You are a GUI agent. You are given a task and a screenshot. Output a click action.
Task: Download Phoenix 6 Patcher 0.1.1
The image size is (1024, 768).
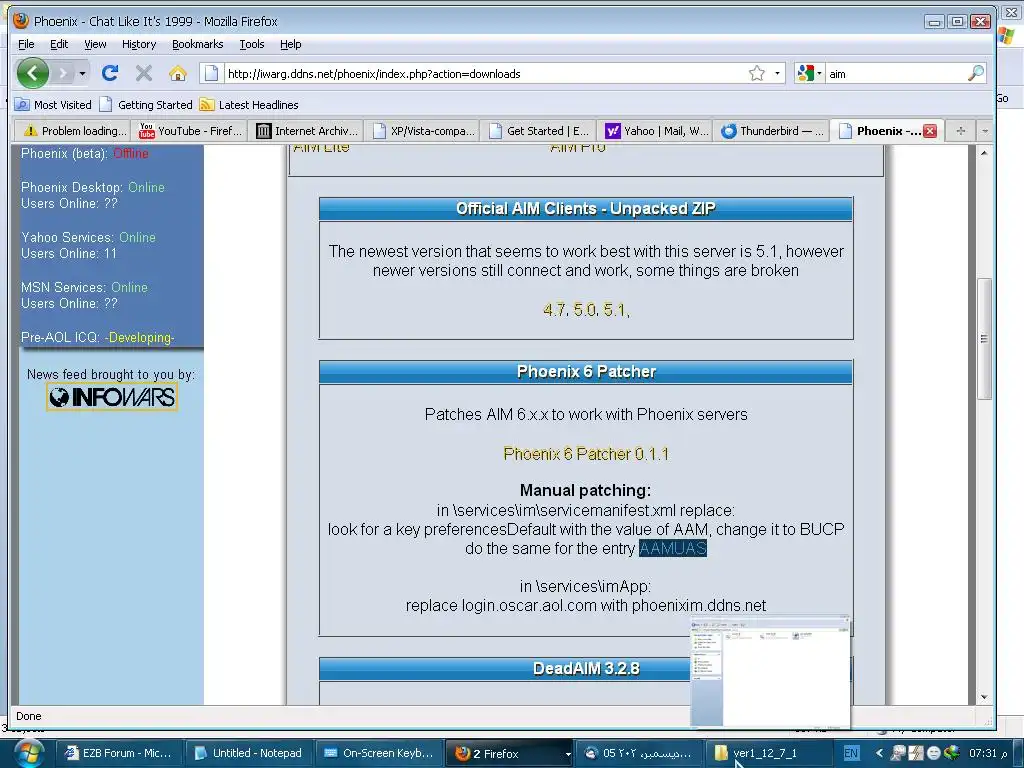[586, 453]
